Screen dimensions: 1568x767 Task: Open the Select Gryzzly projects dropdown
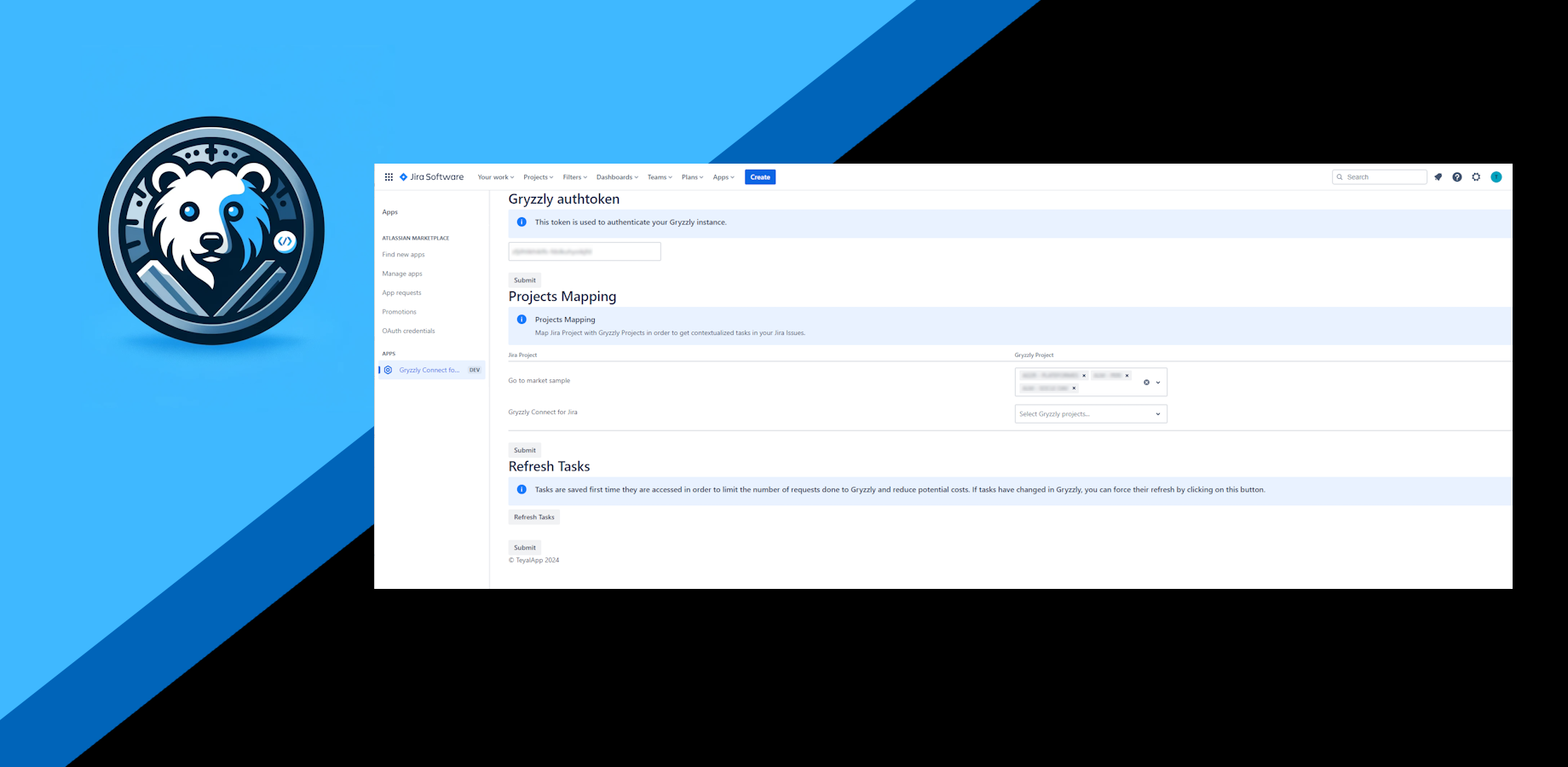[x=1091, y=414]
